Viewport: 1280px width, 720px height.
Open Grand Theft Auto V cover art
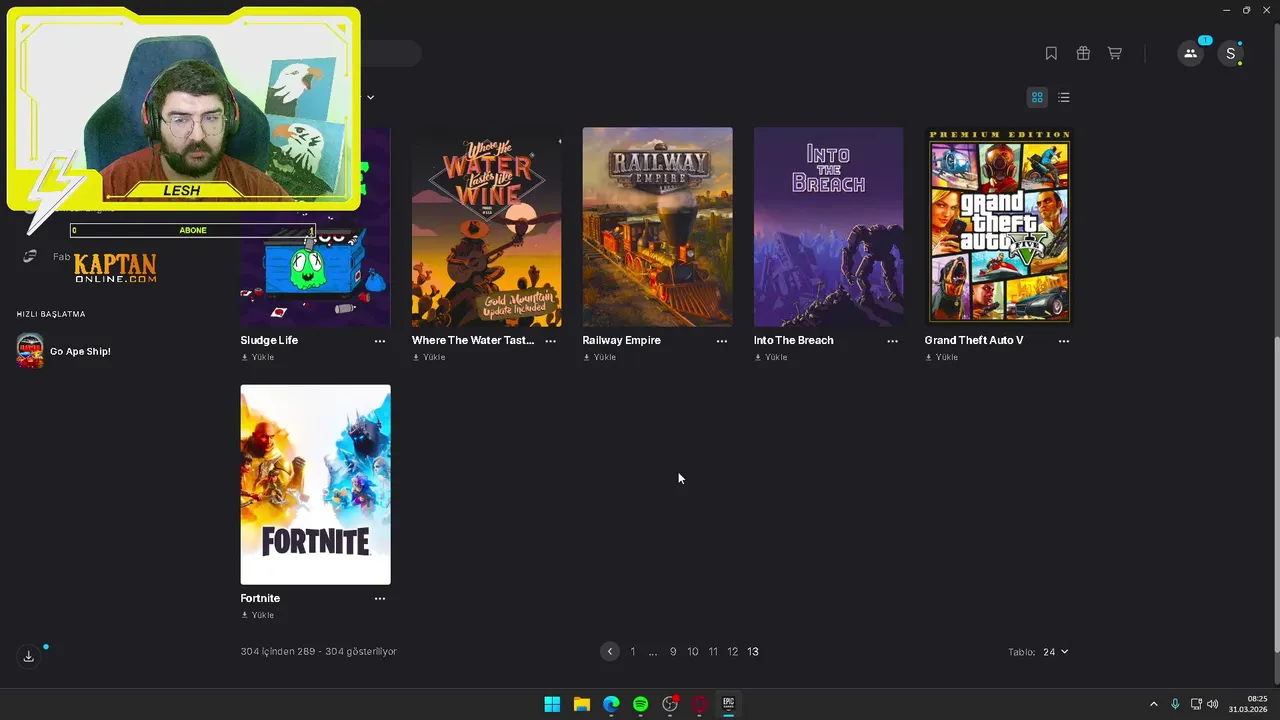(1000, 227)
